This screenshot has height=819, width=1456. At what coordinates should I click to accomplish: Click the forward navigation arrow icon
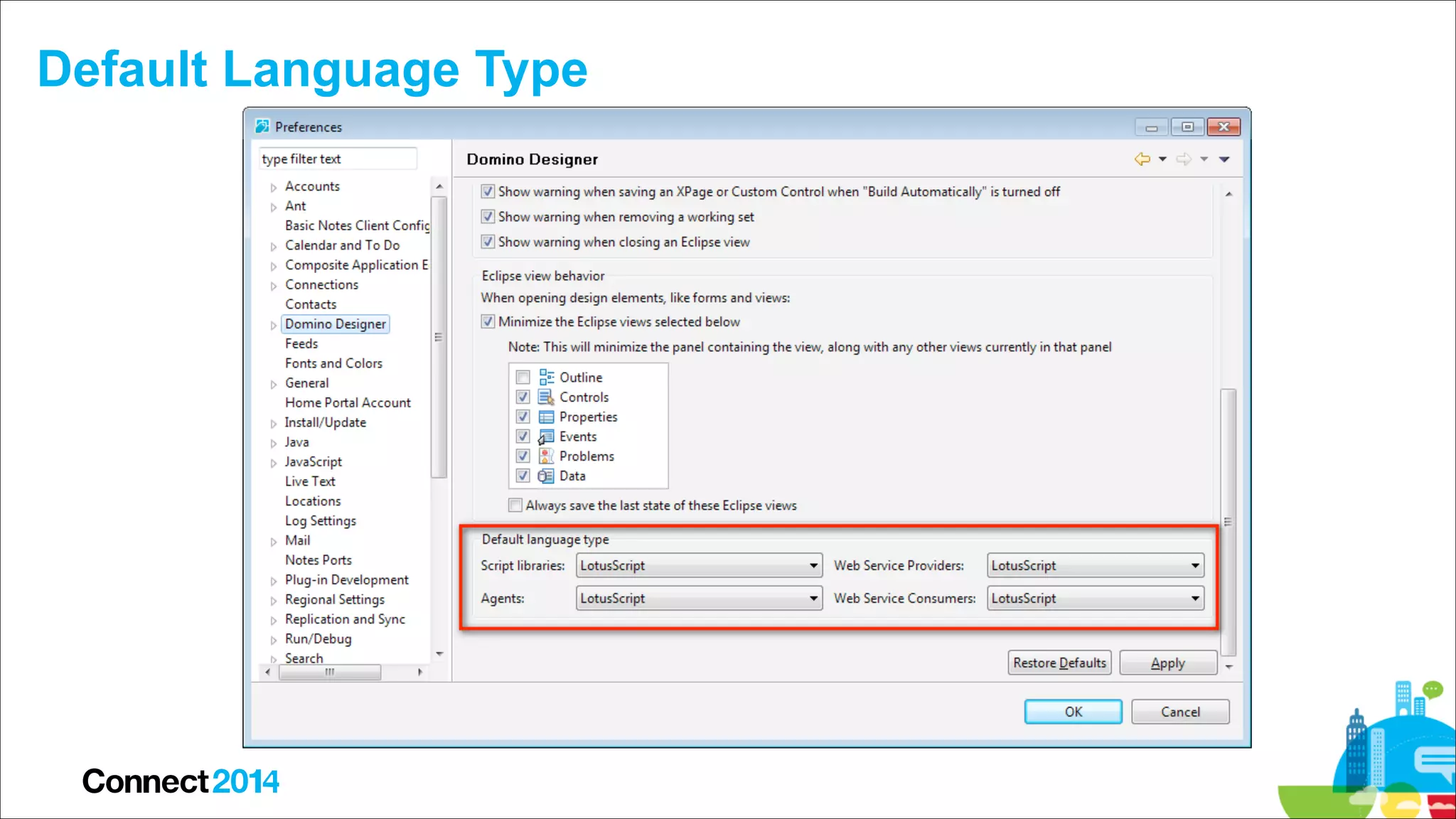click(x=1183, y=159)
